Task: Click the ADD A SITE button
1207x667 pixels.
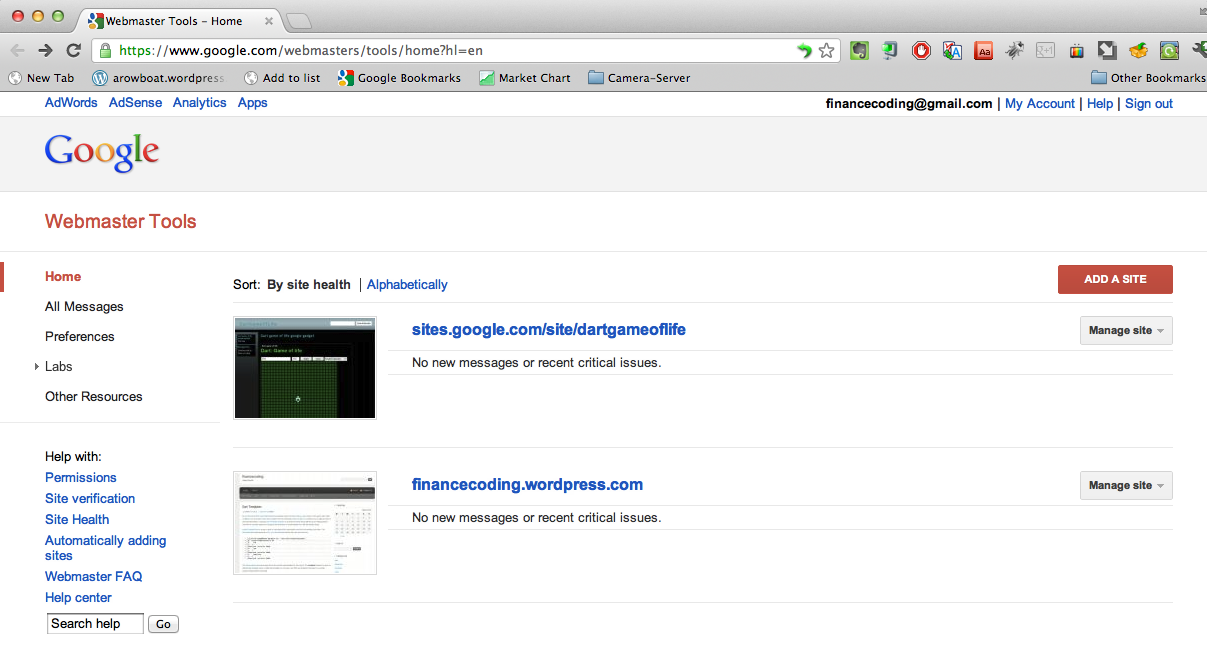Action: 1115,280
